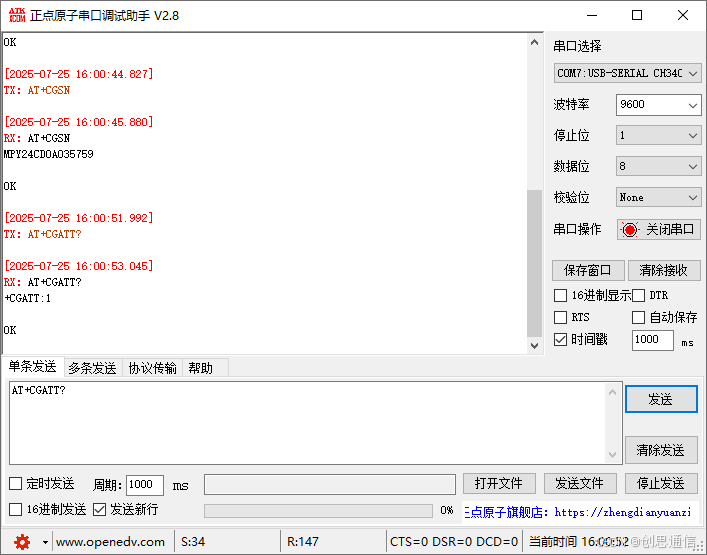Viewport: 707px width, 555px height.
Task: Close the serial assistant window
Action: (683, 15)
